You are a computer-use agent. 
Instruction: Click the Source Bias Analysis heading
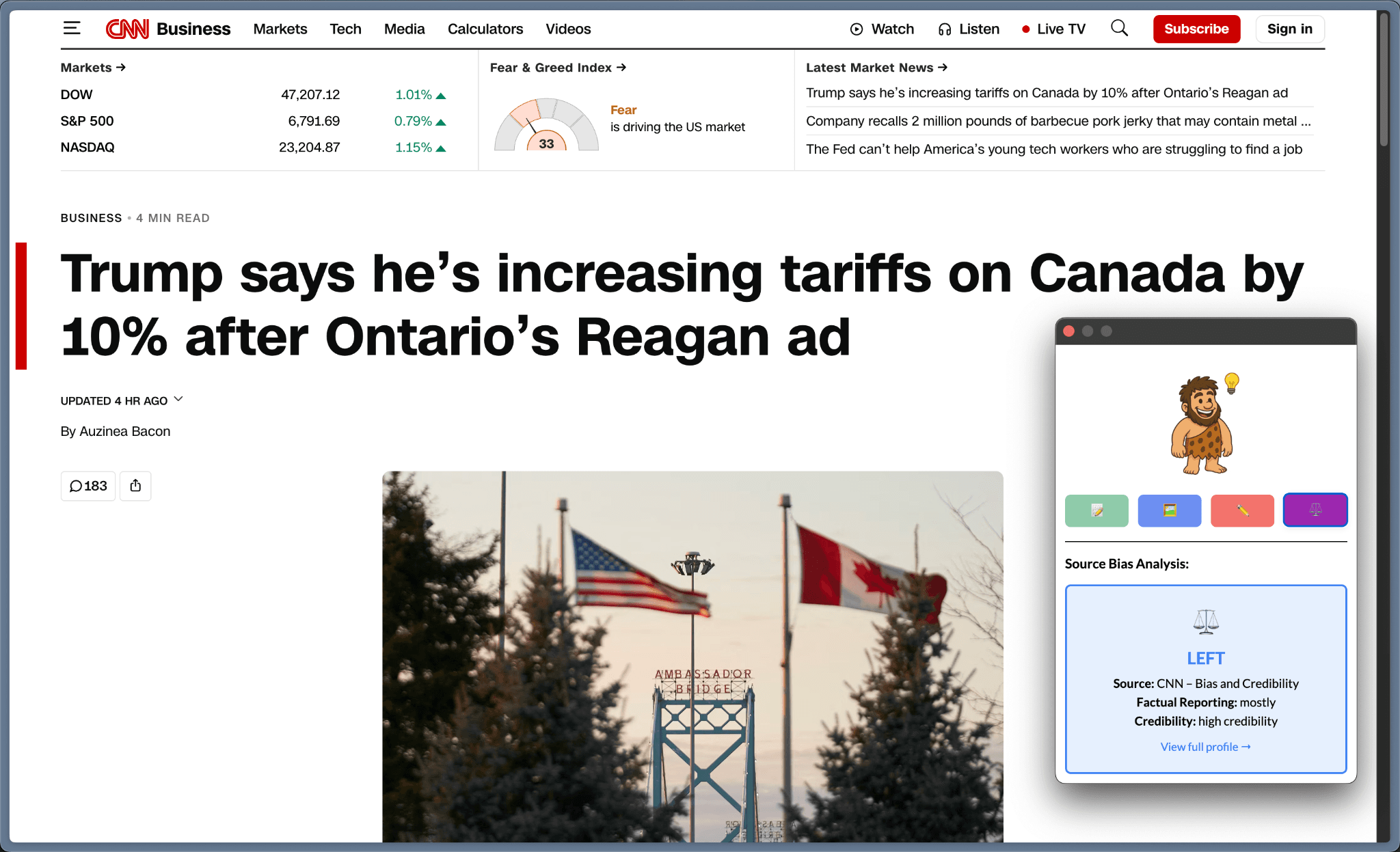[1127, 564]
